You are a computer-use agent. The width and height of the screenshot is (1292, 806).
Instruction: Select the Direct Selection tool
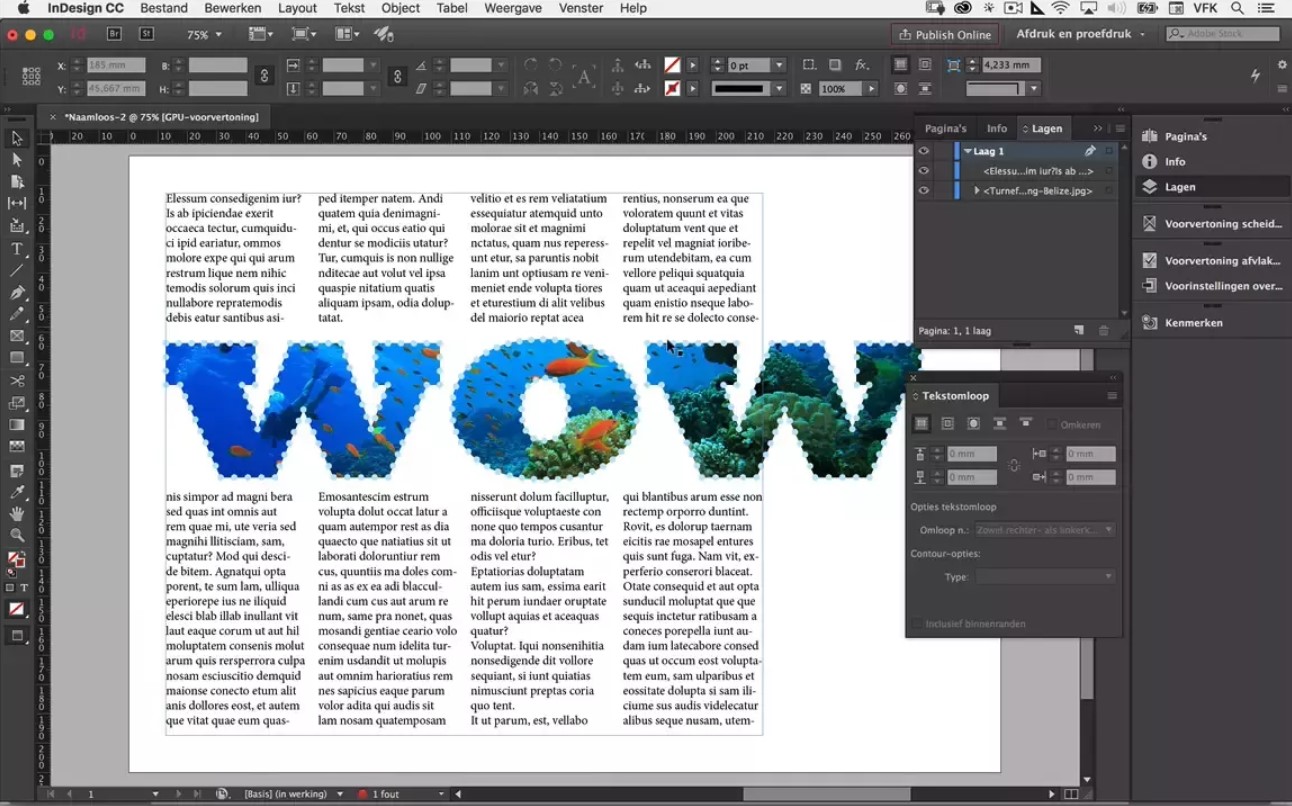click(x=17, y=160)
